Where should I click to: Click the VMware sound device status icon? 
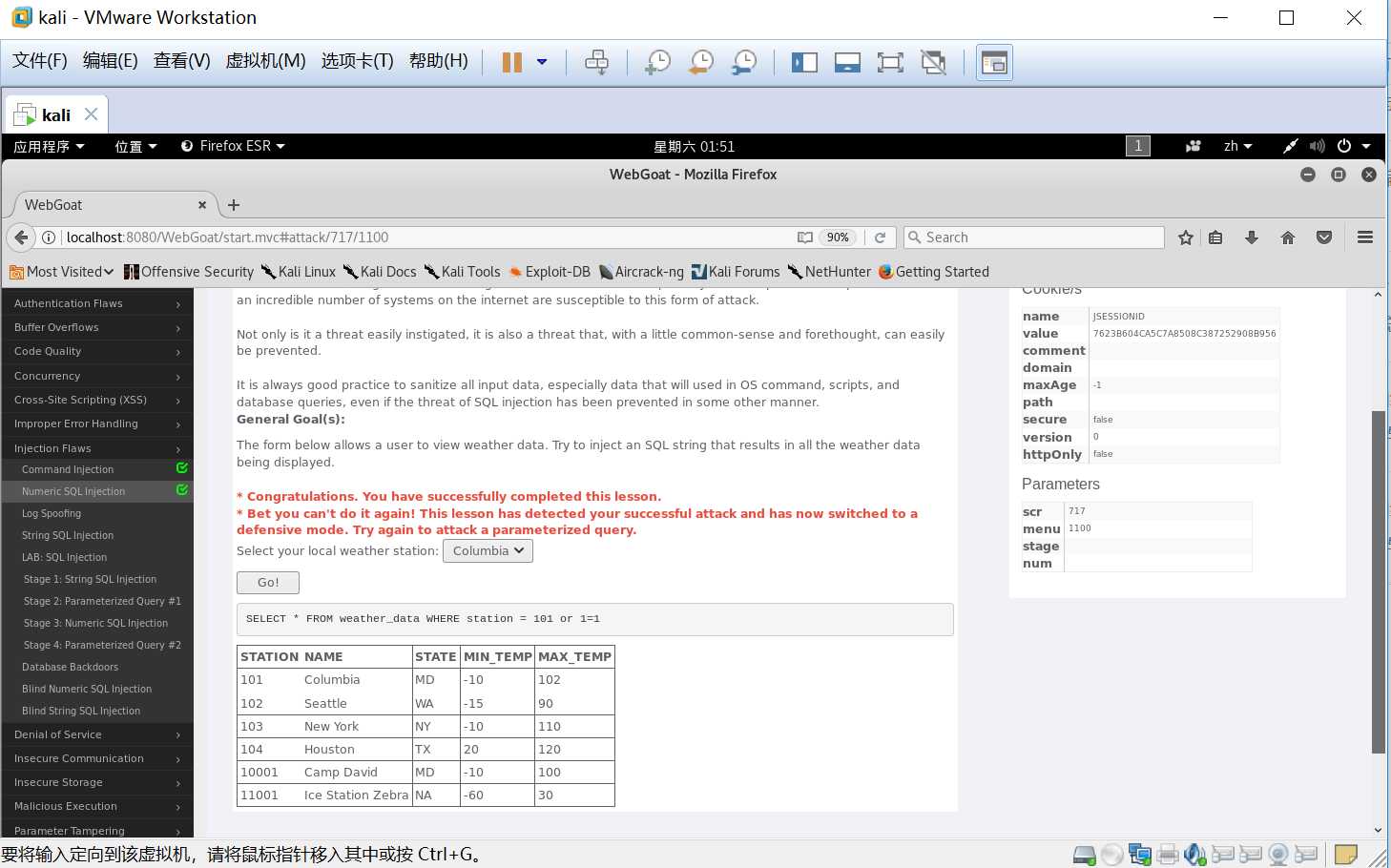click(x=1195, y=855)
